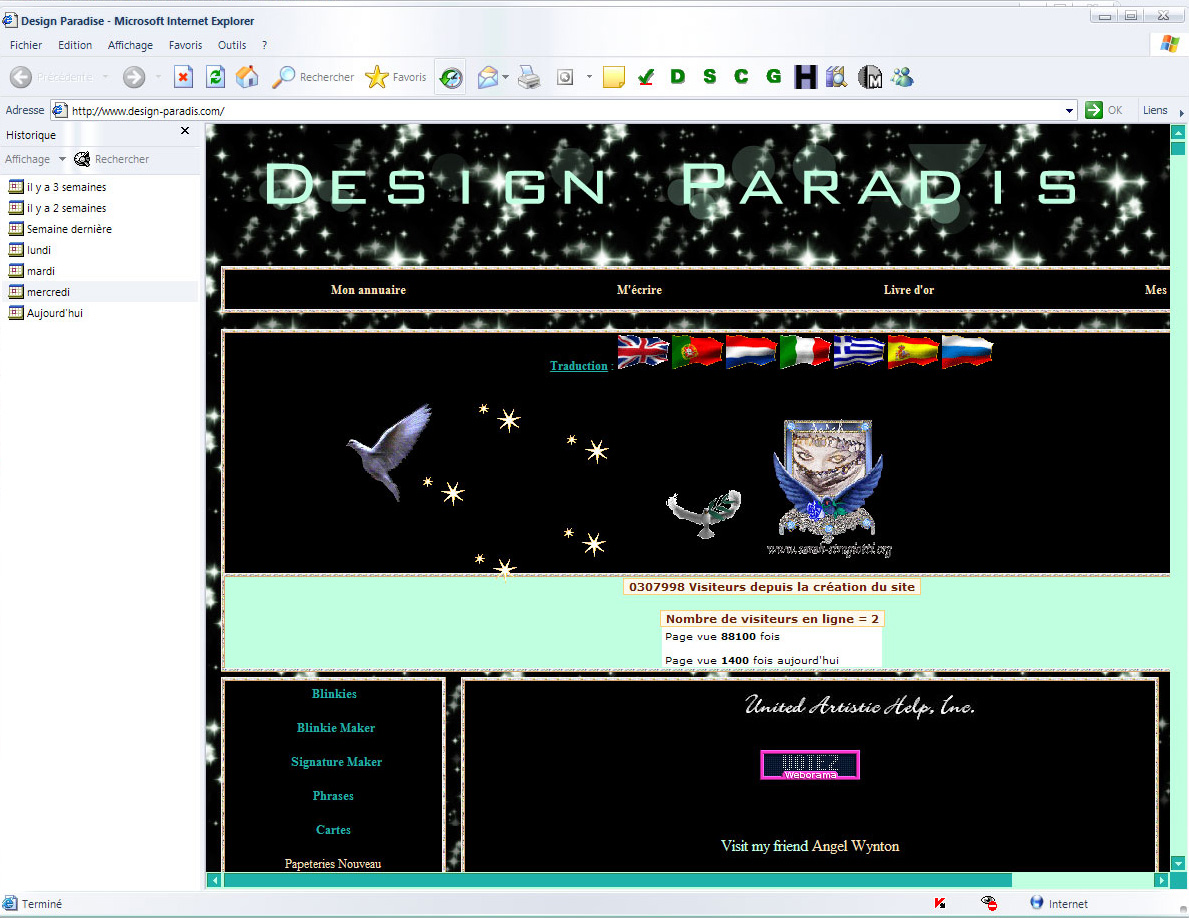
Task: Click the Forward arrow button
Action: point(134,77)
